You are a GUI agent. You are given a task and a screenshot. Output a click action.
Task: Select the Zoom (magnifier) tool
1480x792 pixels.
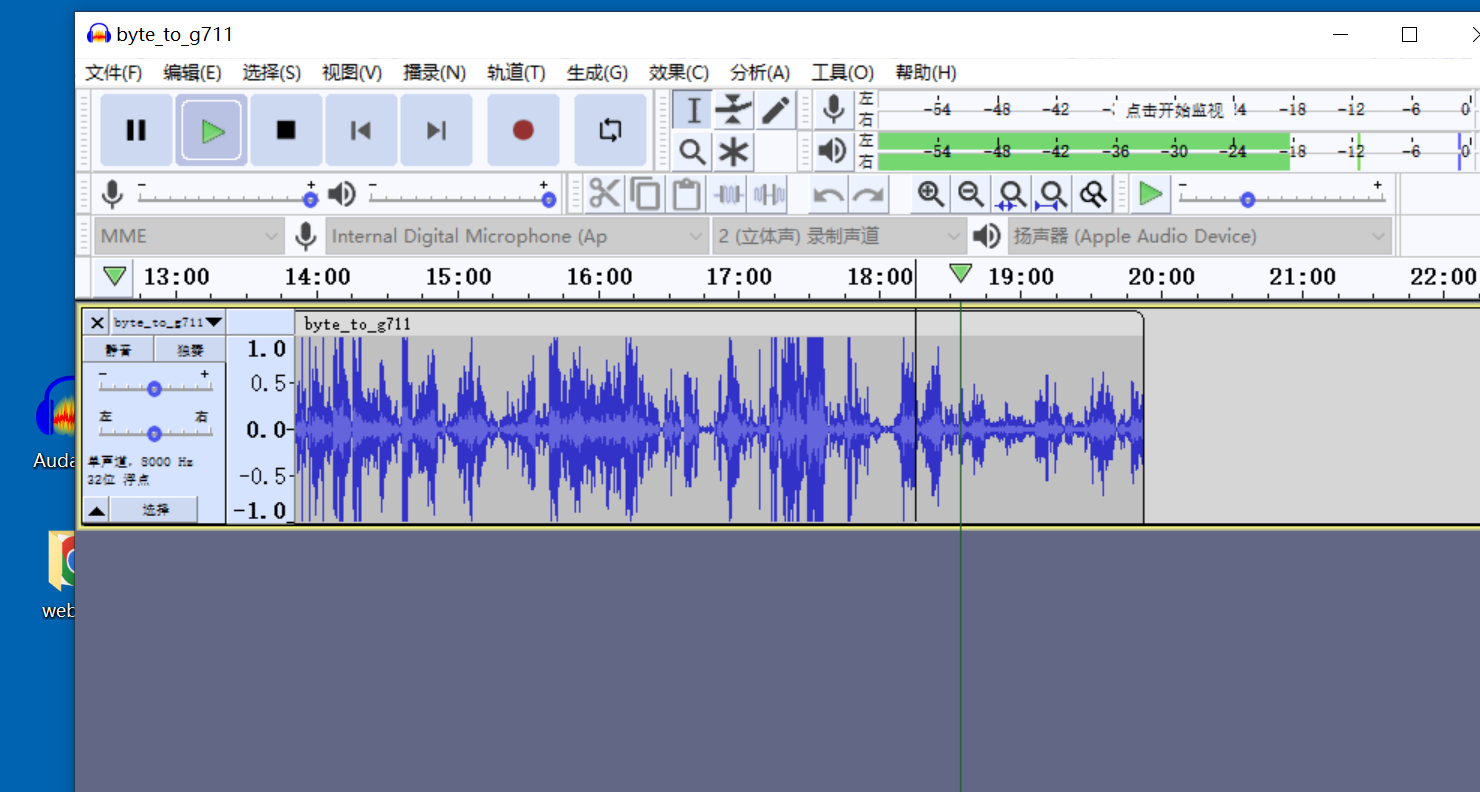pos(692,152)
